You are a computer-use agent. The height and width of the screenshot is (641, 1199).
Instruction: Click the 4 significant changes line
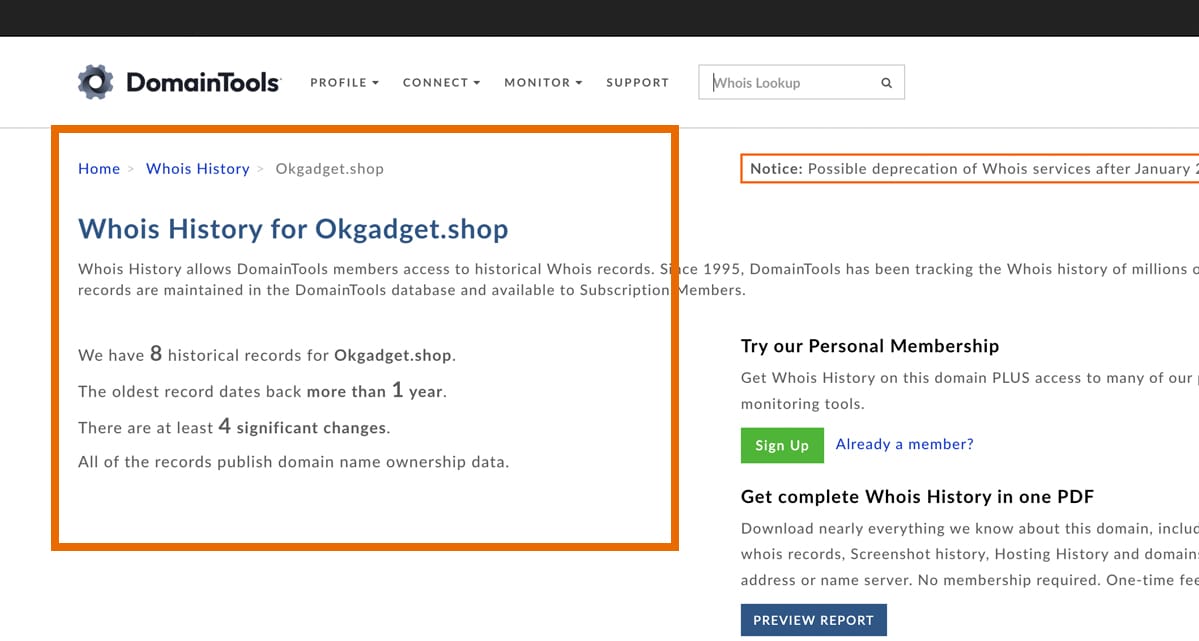pos(234,427)
